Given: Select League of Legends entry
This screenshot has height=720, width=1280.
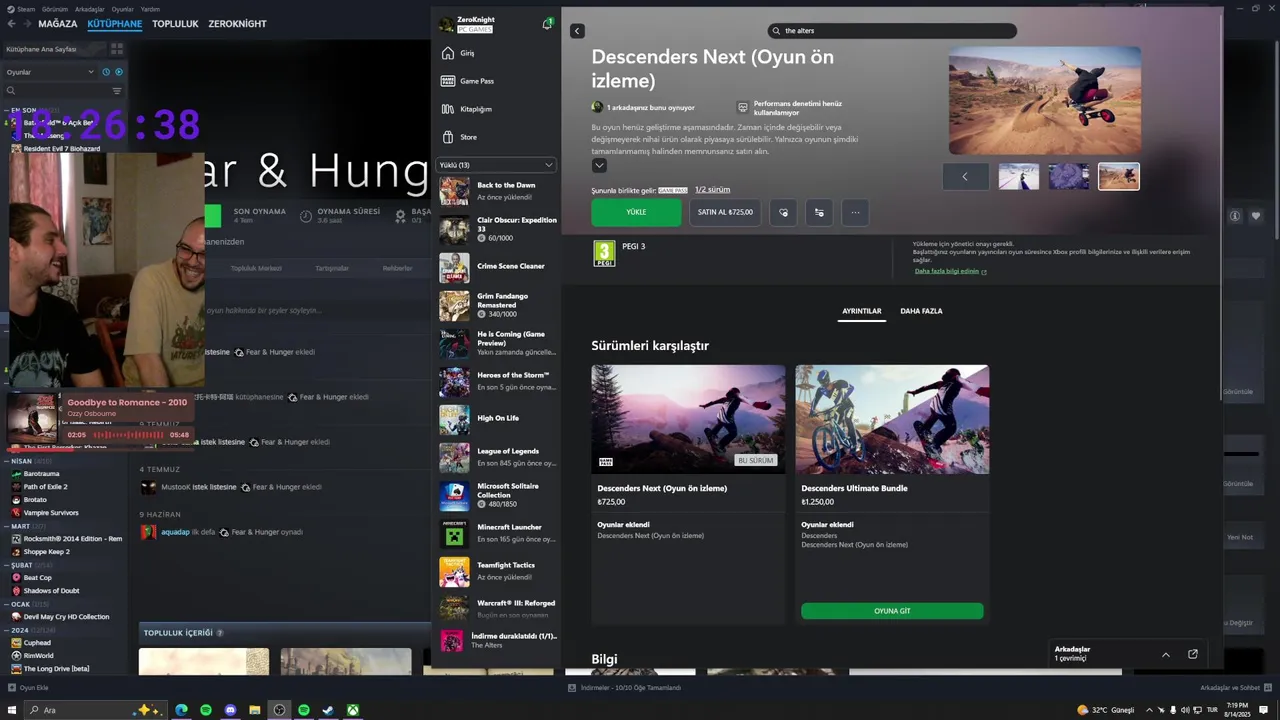Looking at the screenshot, I should [497, 457].
